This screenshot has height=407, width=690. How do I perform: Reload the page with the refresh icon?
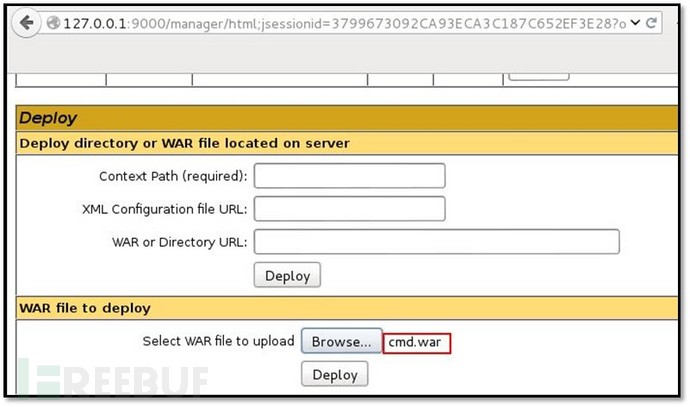click(652, 22)
